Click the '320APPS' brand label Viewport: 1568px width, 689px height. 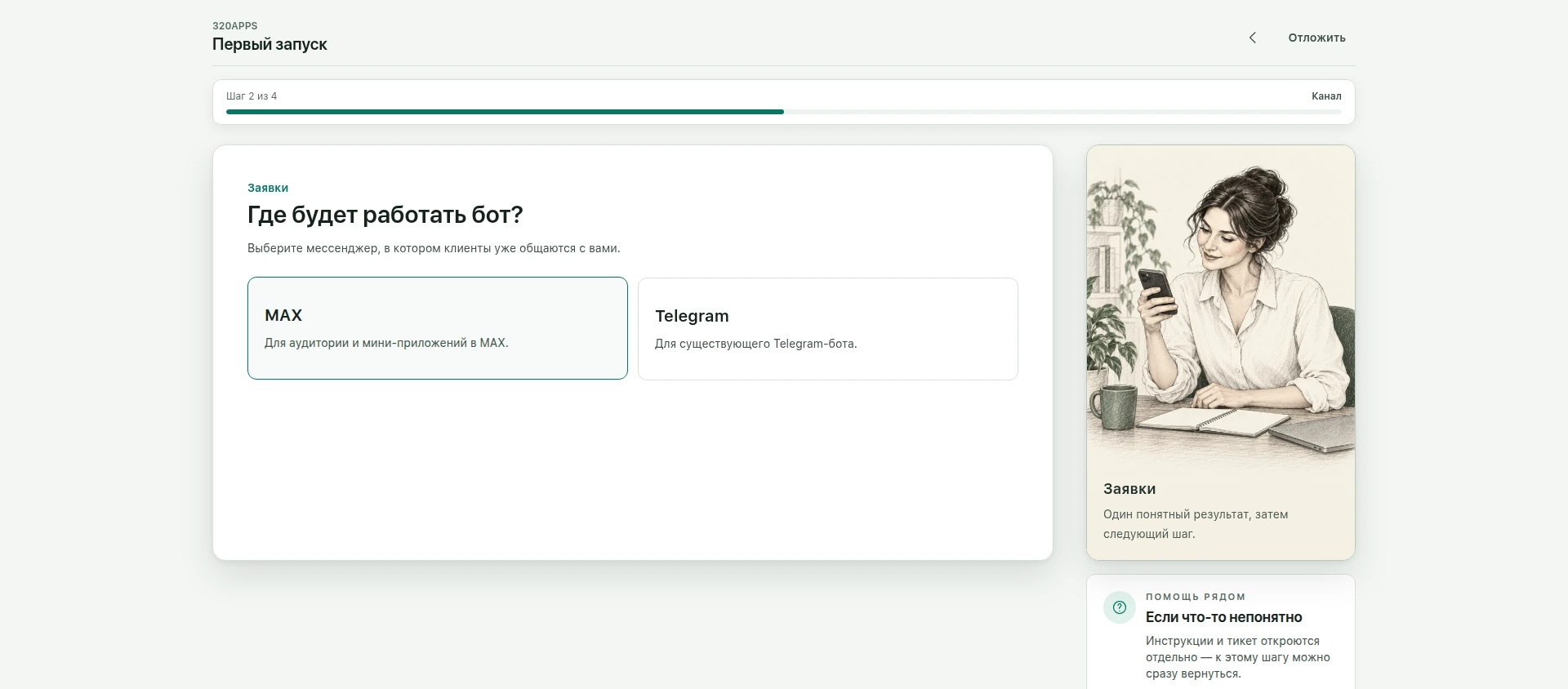pyautogui.click(x=235, y=26)
